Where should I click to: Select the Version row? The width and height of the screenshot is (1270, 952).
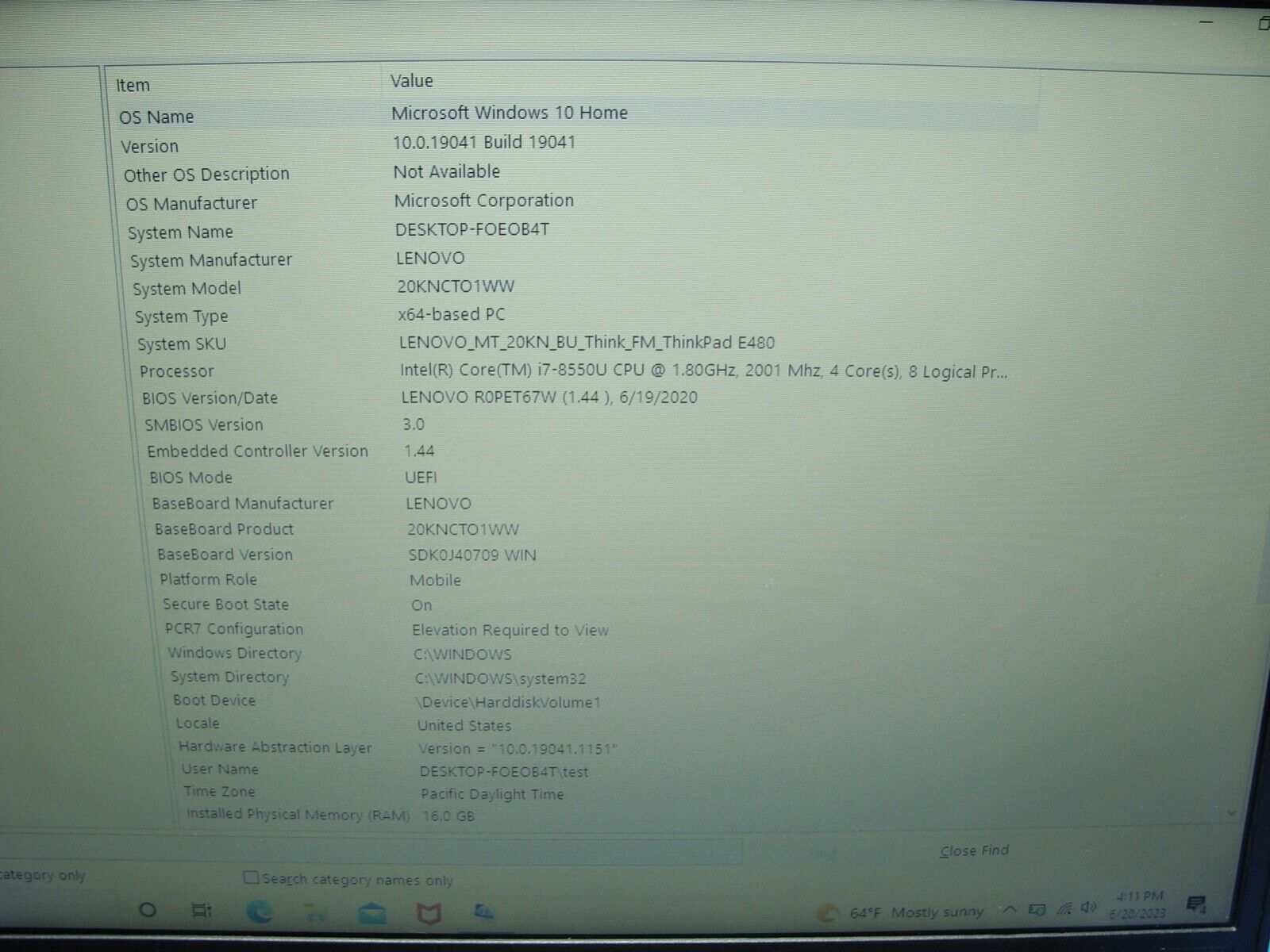(577, 144)
